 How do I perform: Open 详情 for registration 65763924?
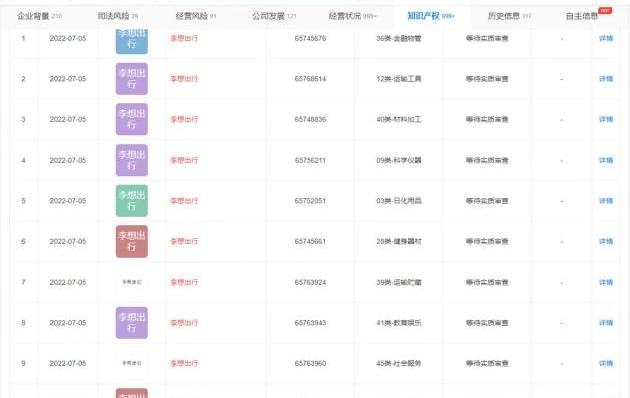click(606, 282)
